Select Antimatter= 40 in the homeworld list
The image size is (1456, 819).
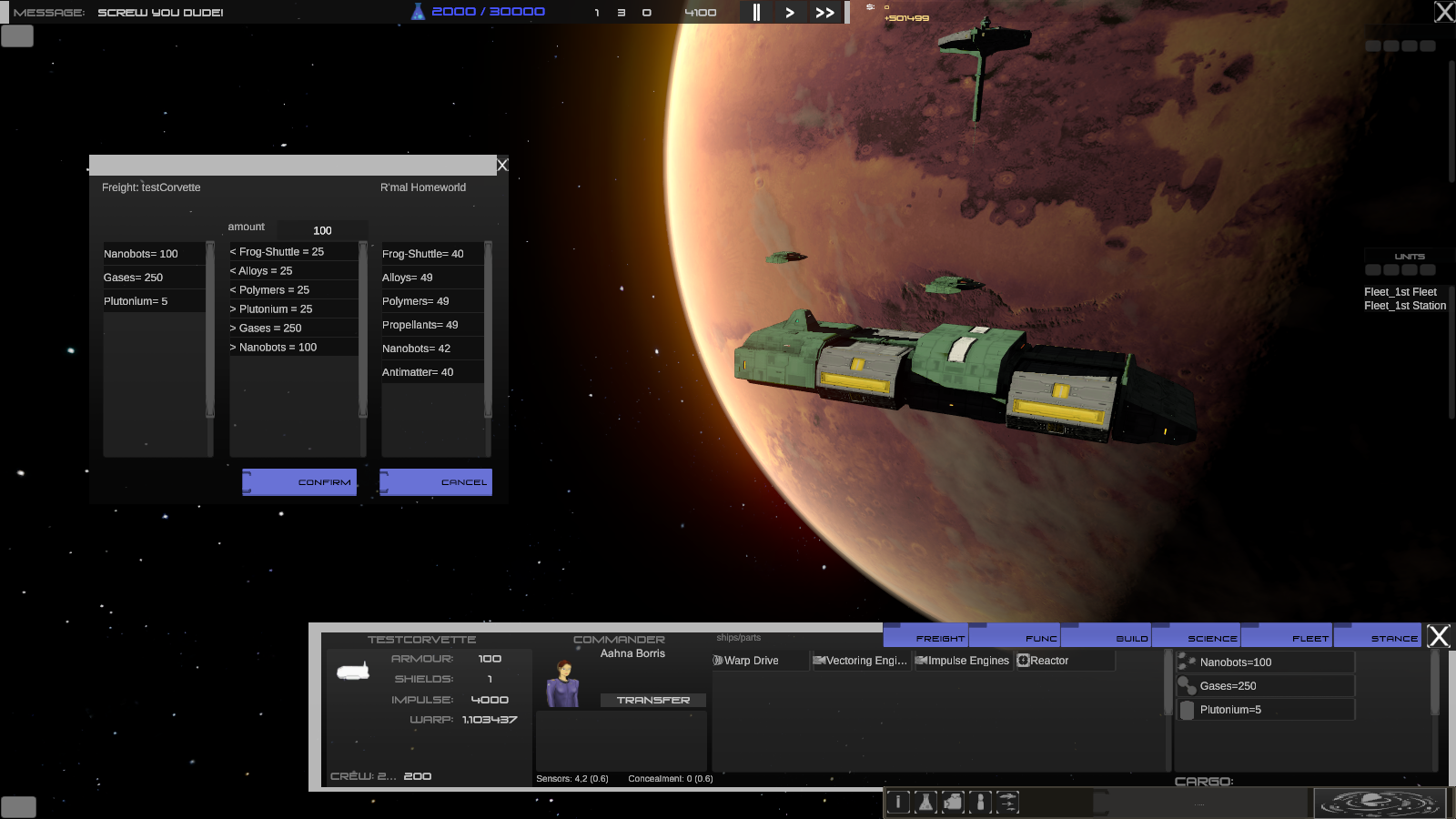coord(432,372)
